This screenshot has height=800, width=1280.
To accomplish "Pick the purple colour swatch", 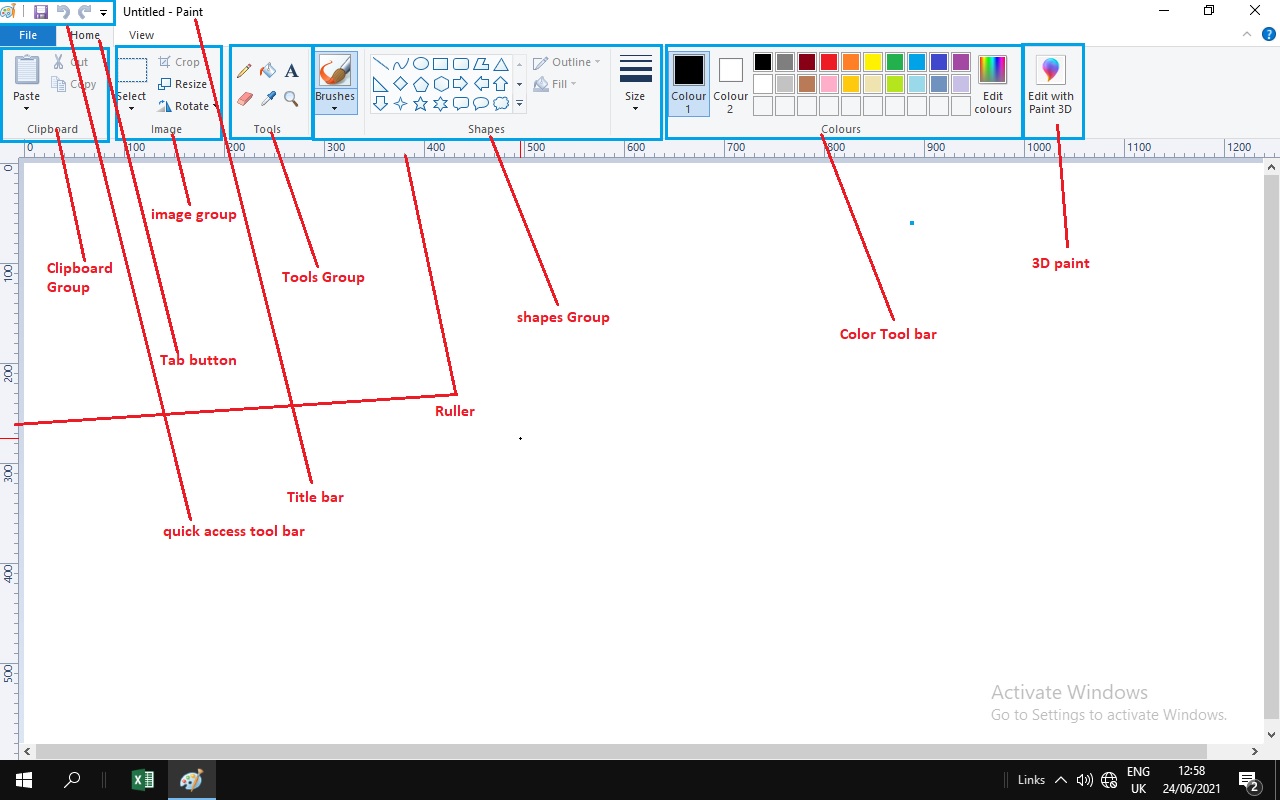I will pos(961,62).
